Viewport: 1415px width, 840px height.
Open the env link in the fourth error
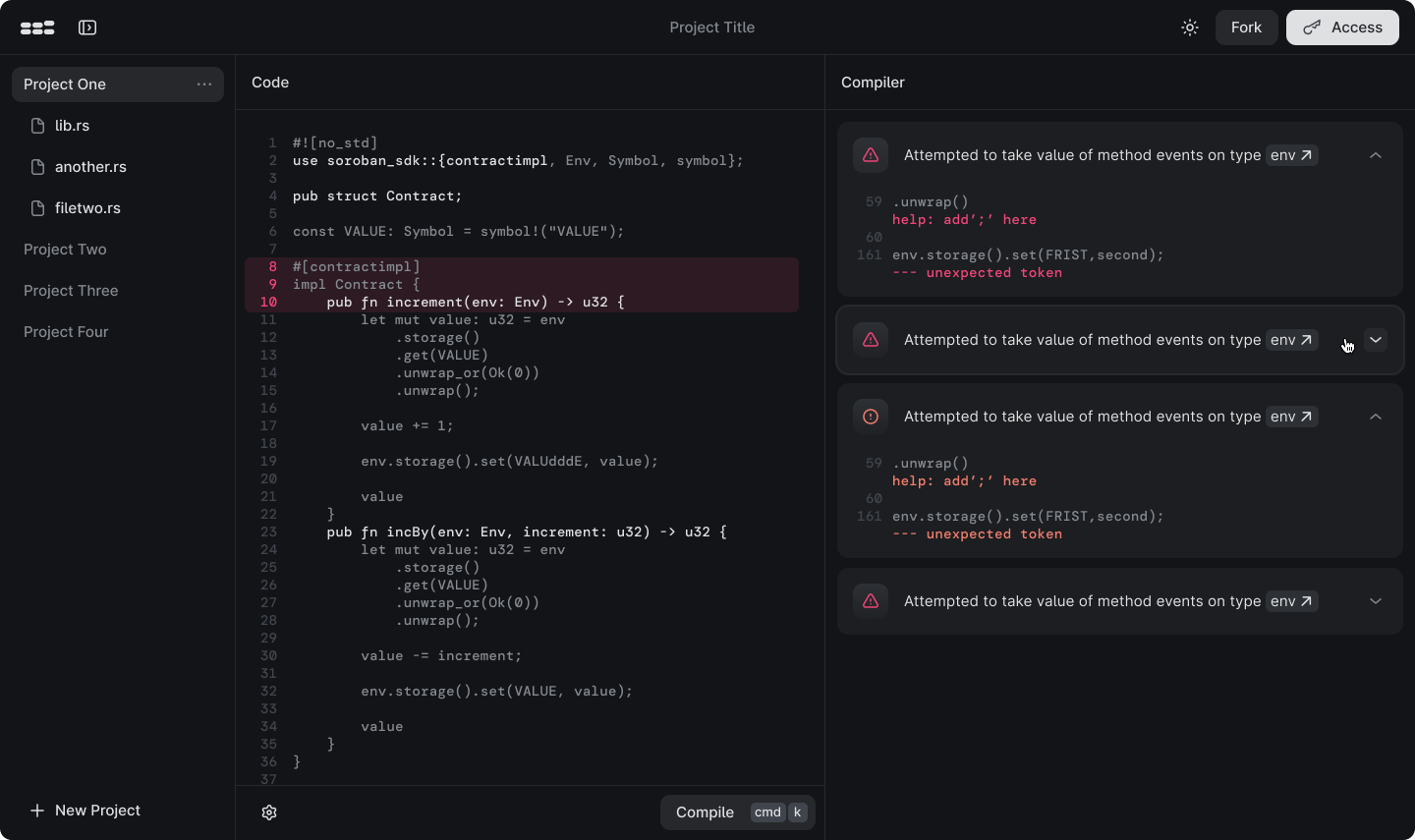1291,601
